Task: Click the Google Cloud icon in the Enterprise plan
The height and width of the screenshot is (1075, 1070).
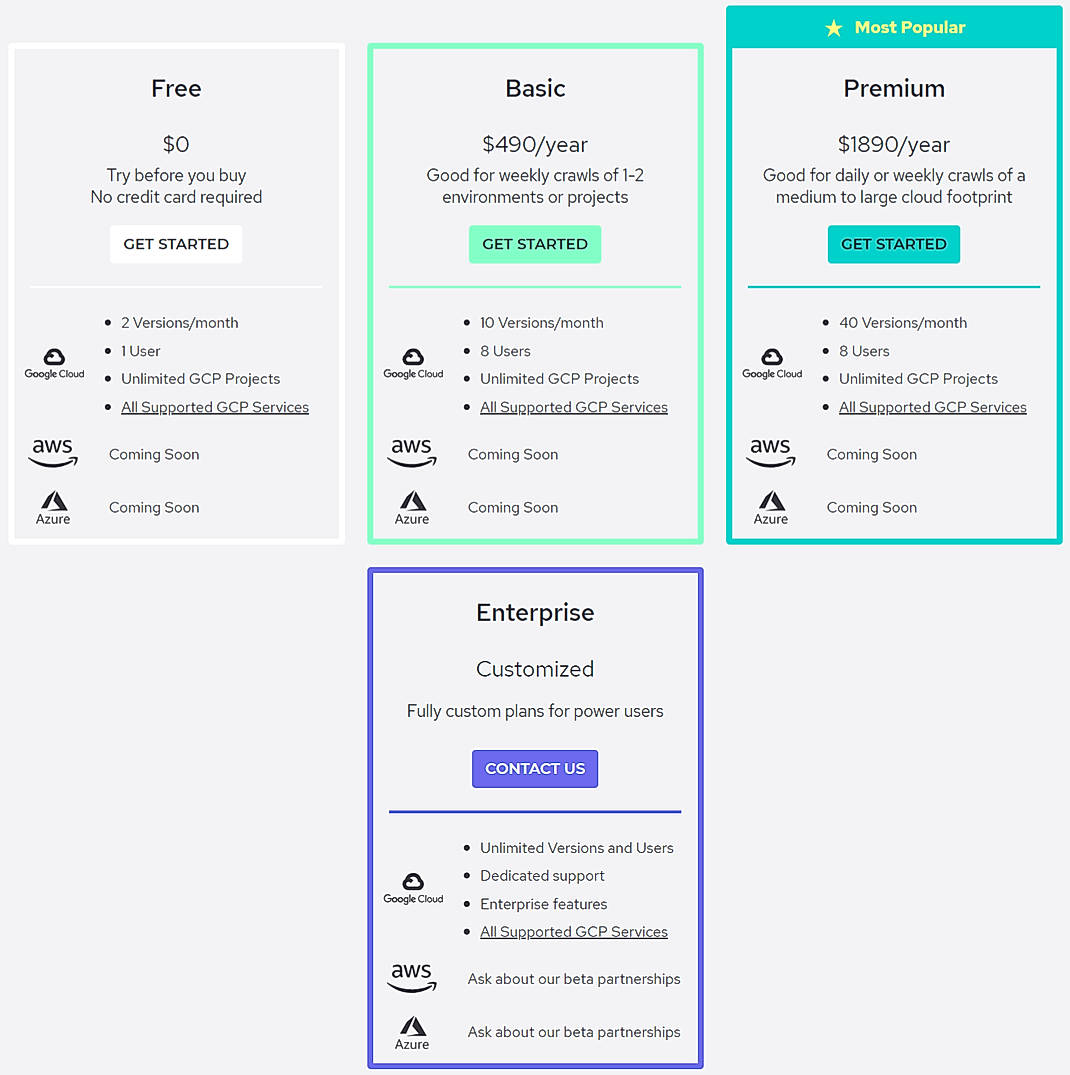Action: 412,887
